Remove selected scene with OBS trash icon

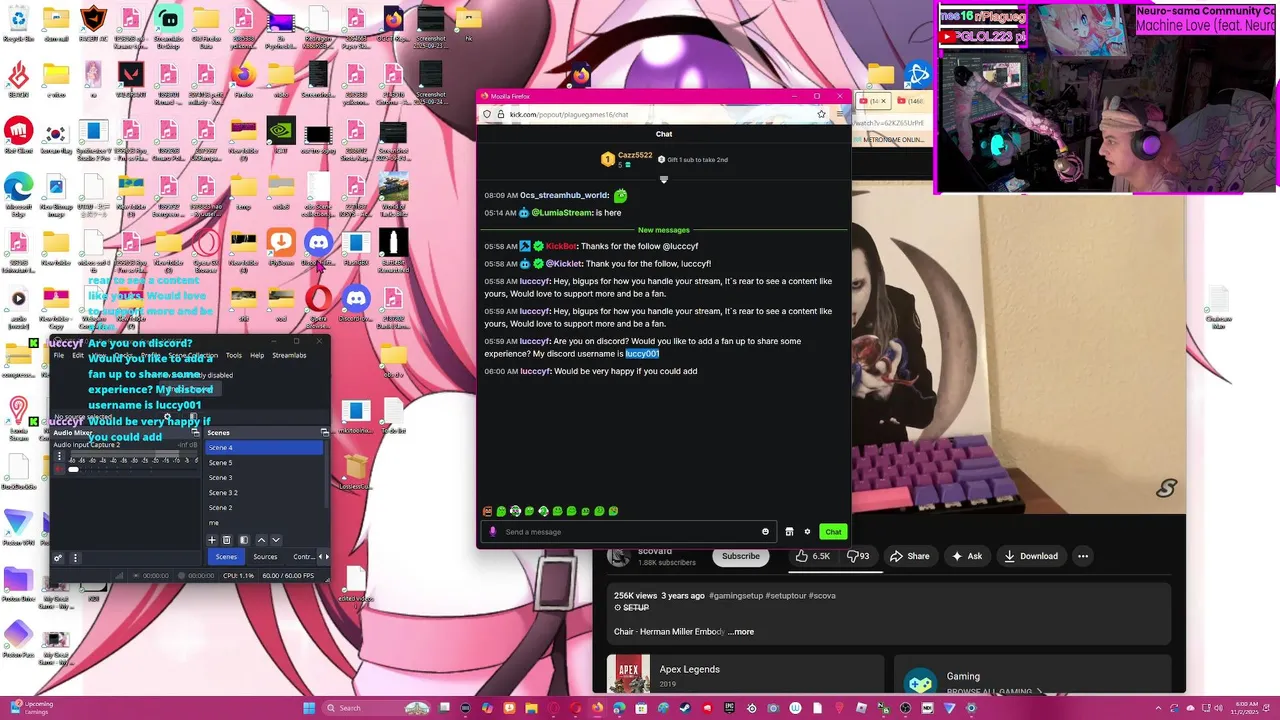(x=226, y=540)
